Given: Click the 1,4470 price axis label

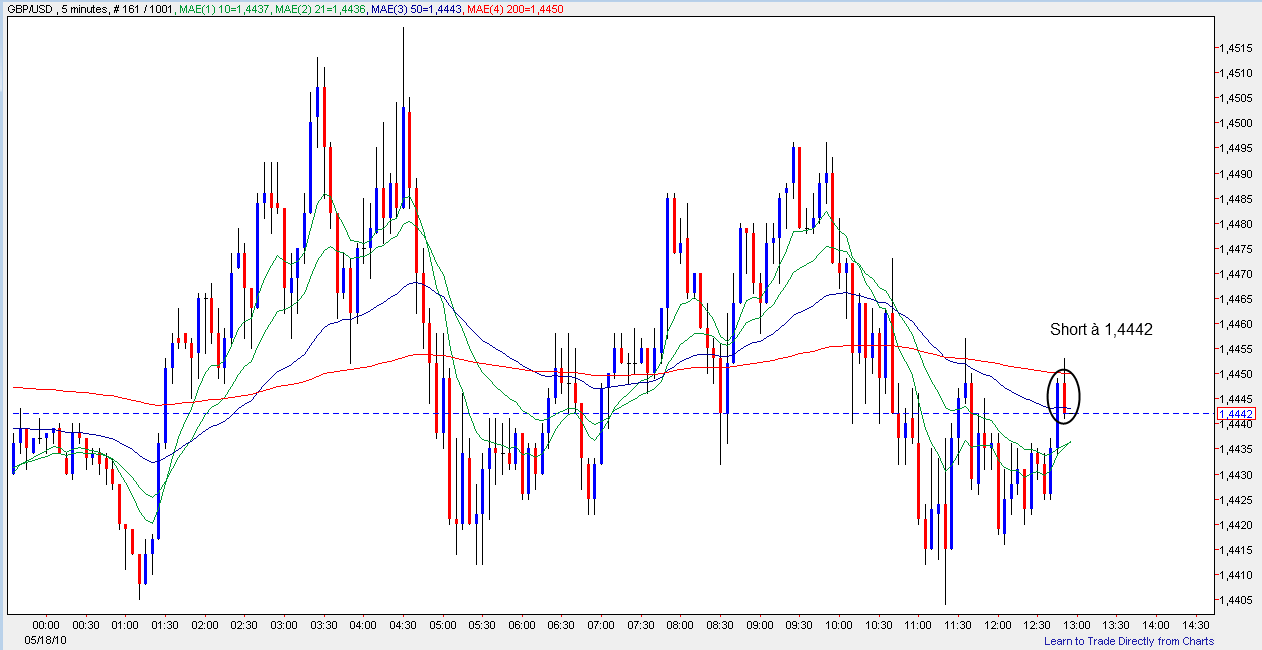Looking at the screenshot, I should pyautogui.click(x=1235, y=274).
